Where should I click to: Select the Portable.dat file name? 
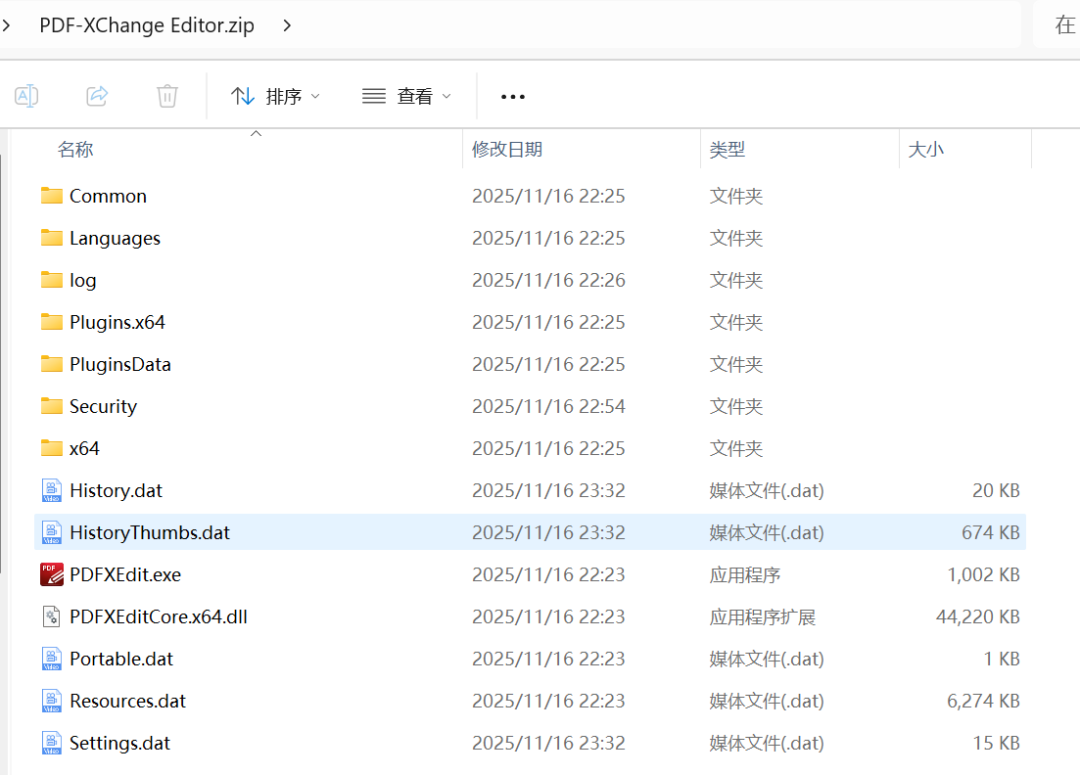click(121, 659)
